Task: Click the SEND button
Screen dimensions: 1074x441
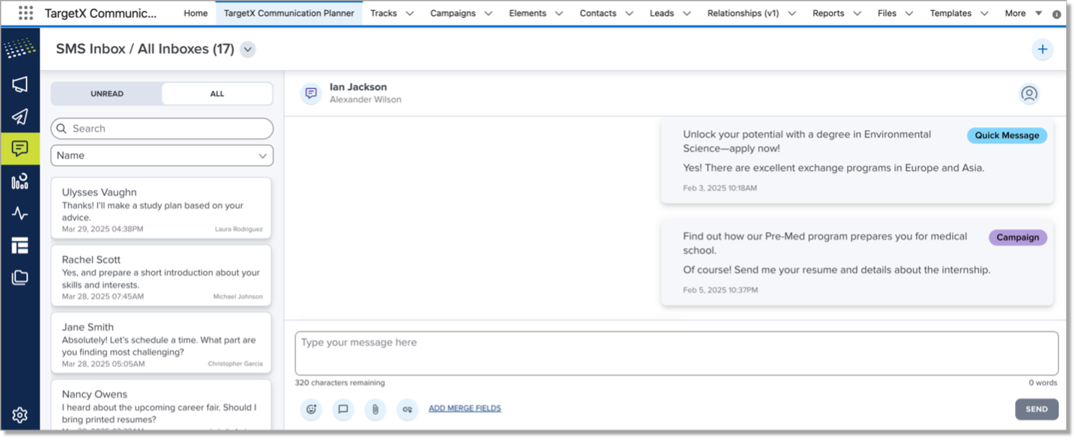Action: (1036, 410)
